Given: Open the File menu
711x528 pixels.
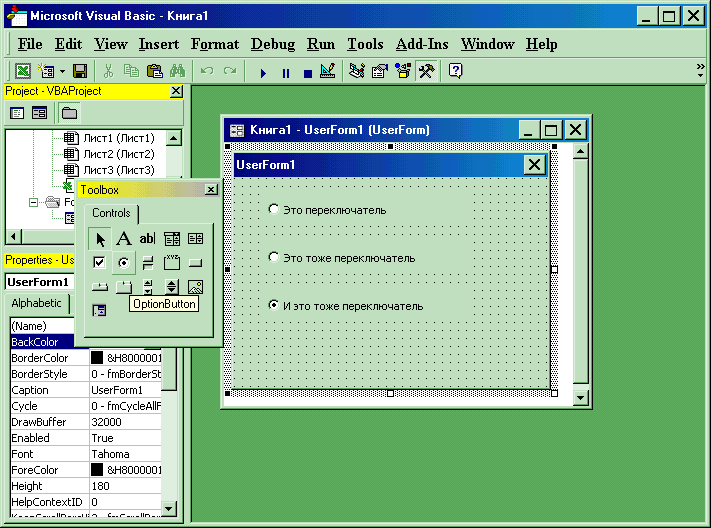Looking at the screenshot, I should [x=30, y=44].
